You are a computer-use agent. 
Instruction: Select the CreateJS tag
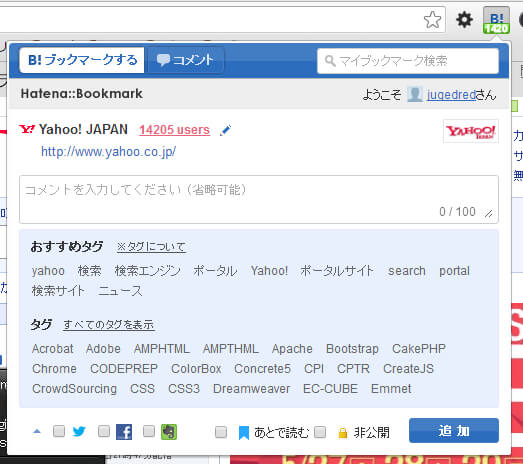coord(408,369)
